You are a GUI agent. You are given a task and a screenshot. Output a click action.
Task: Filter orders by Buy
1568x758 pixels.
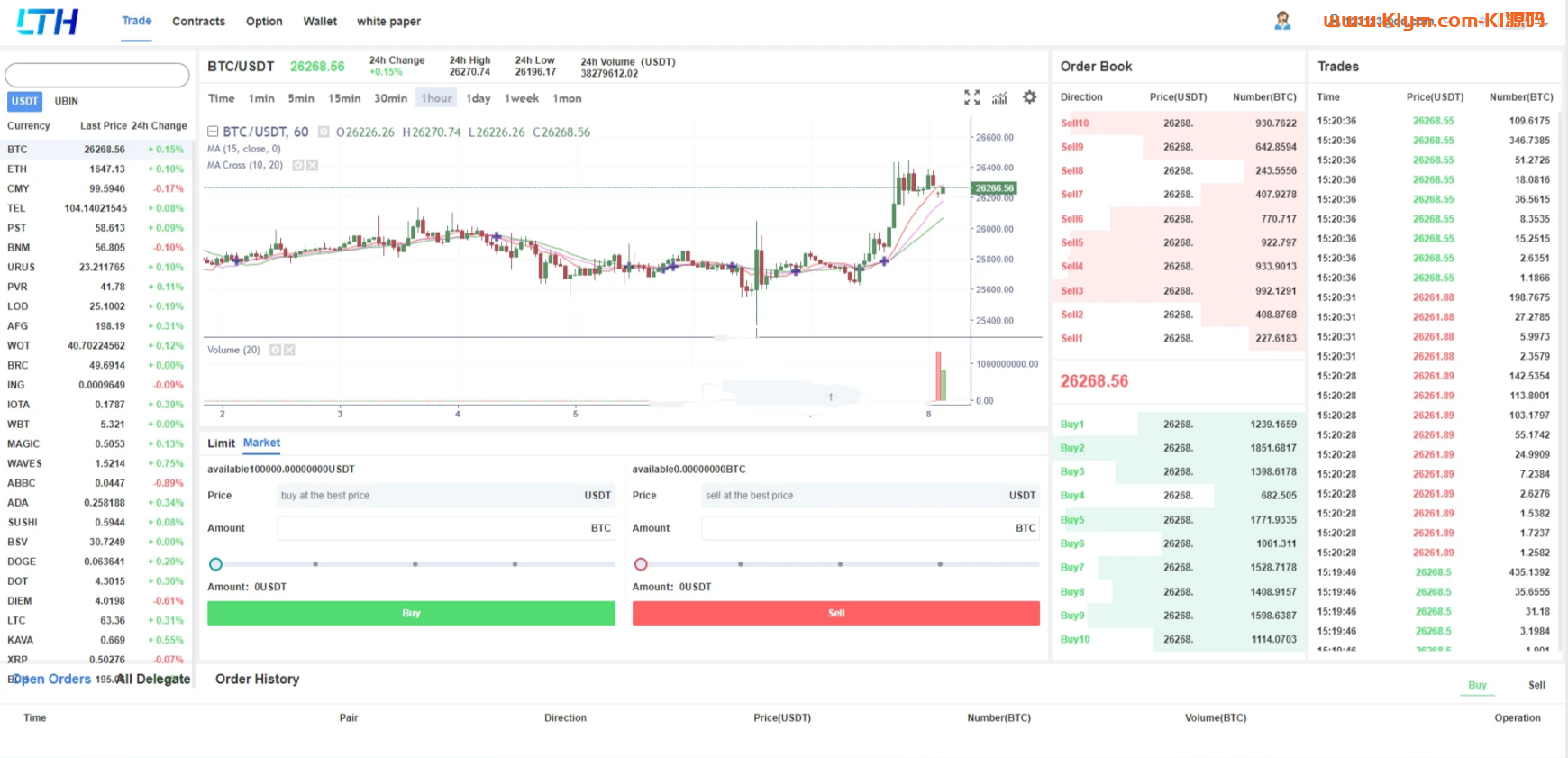pos(1477,685)
